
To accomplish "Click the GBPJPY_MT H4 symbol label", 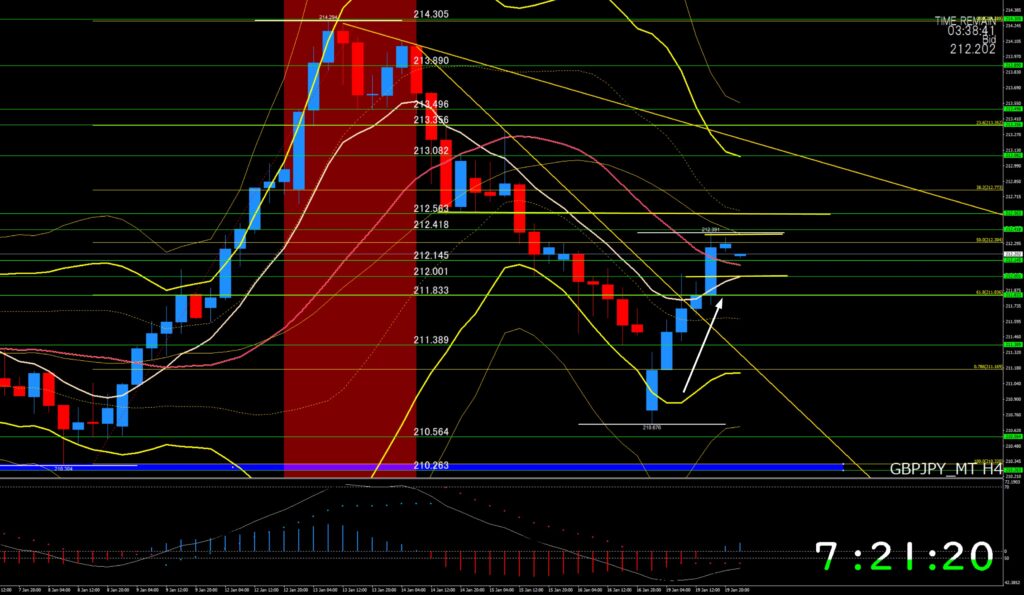I will coord(945,468).
